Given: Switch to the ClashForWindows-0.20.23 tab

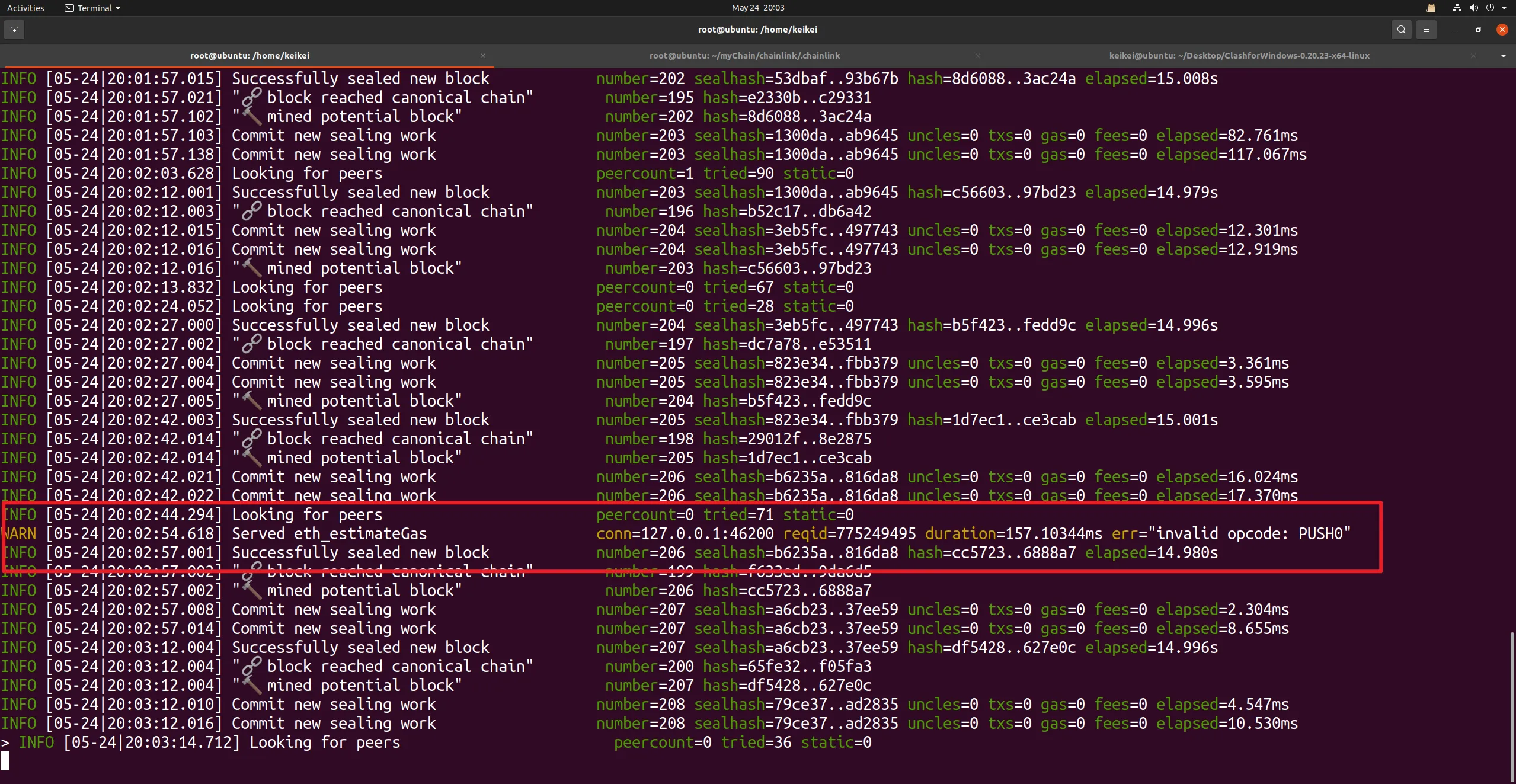Looking at the screenshot, I should click(1239, 56).
